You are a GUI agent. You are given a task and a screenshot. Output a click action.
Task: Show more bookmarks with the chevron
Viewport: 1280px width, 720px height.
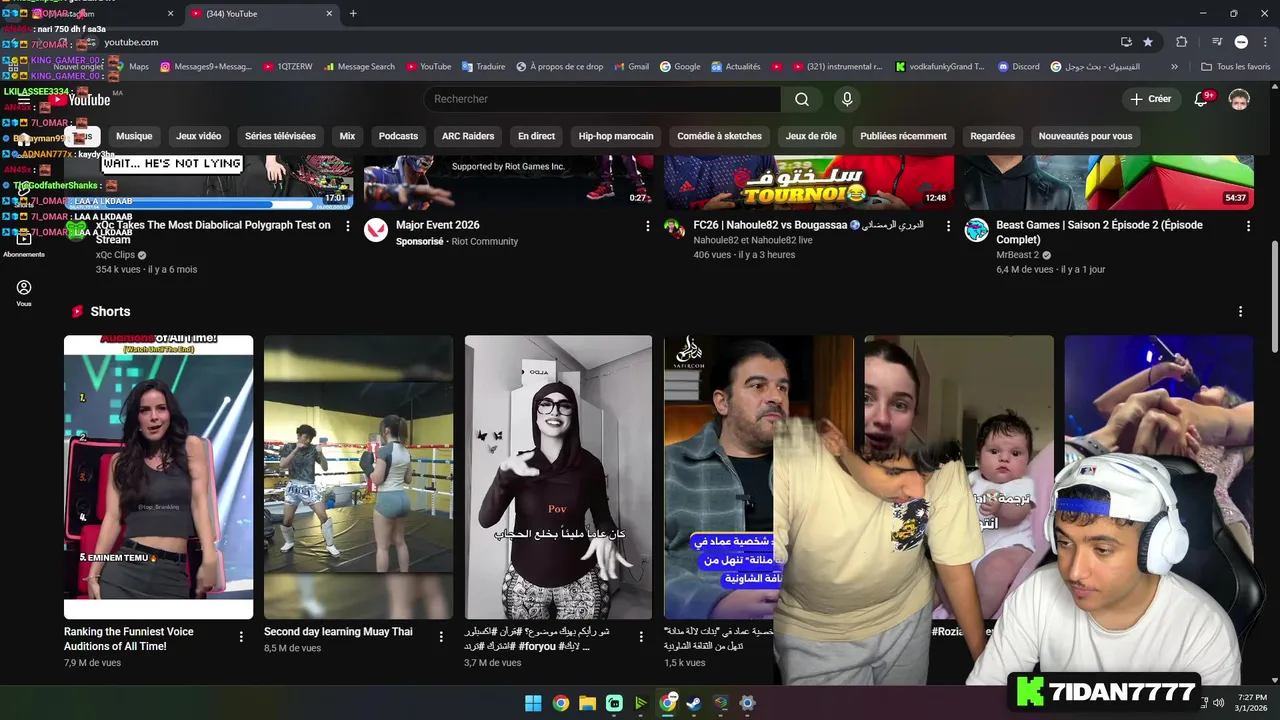[x=1174, y=67]
